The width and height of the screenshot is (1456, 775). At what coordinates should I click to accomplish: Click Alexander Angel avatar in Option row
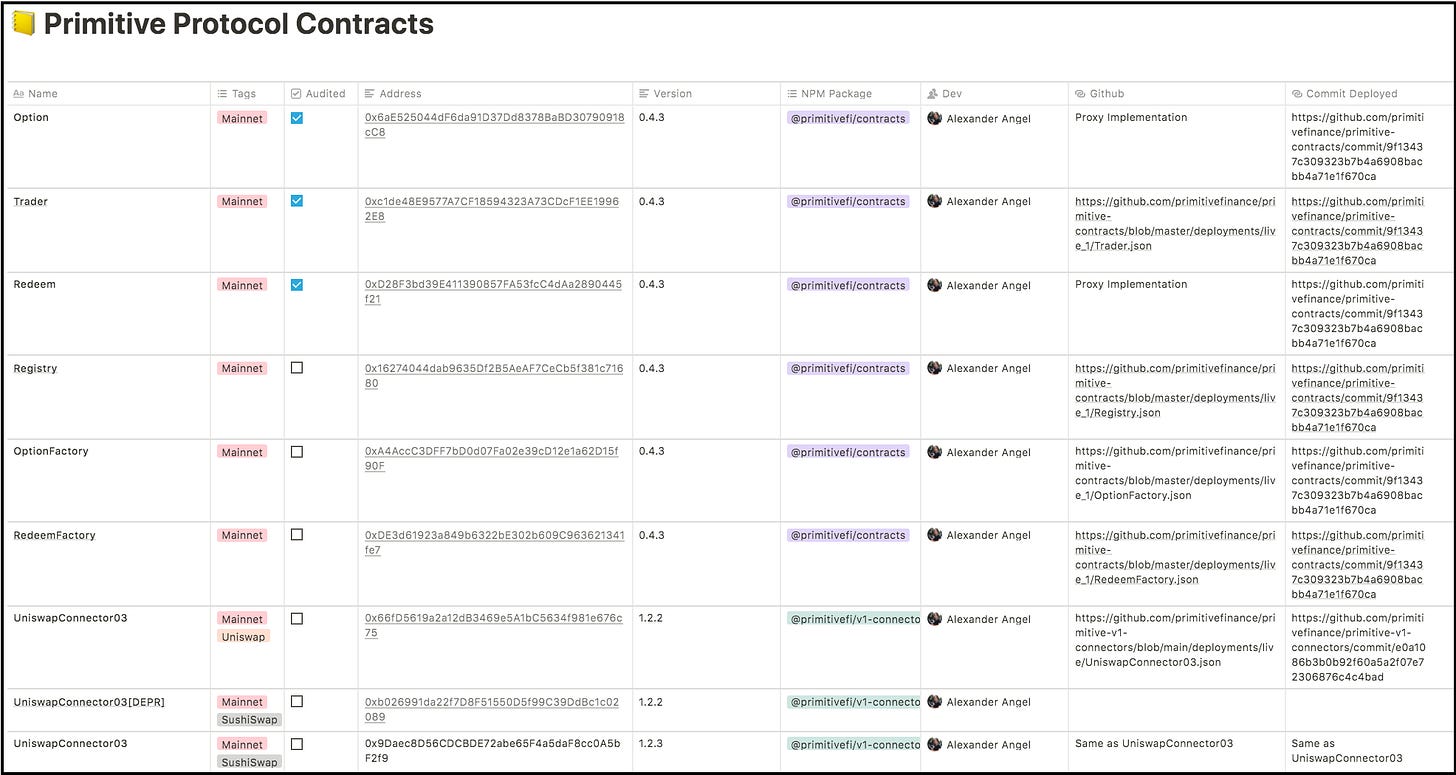tap(934, 118)
